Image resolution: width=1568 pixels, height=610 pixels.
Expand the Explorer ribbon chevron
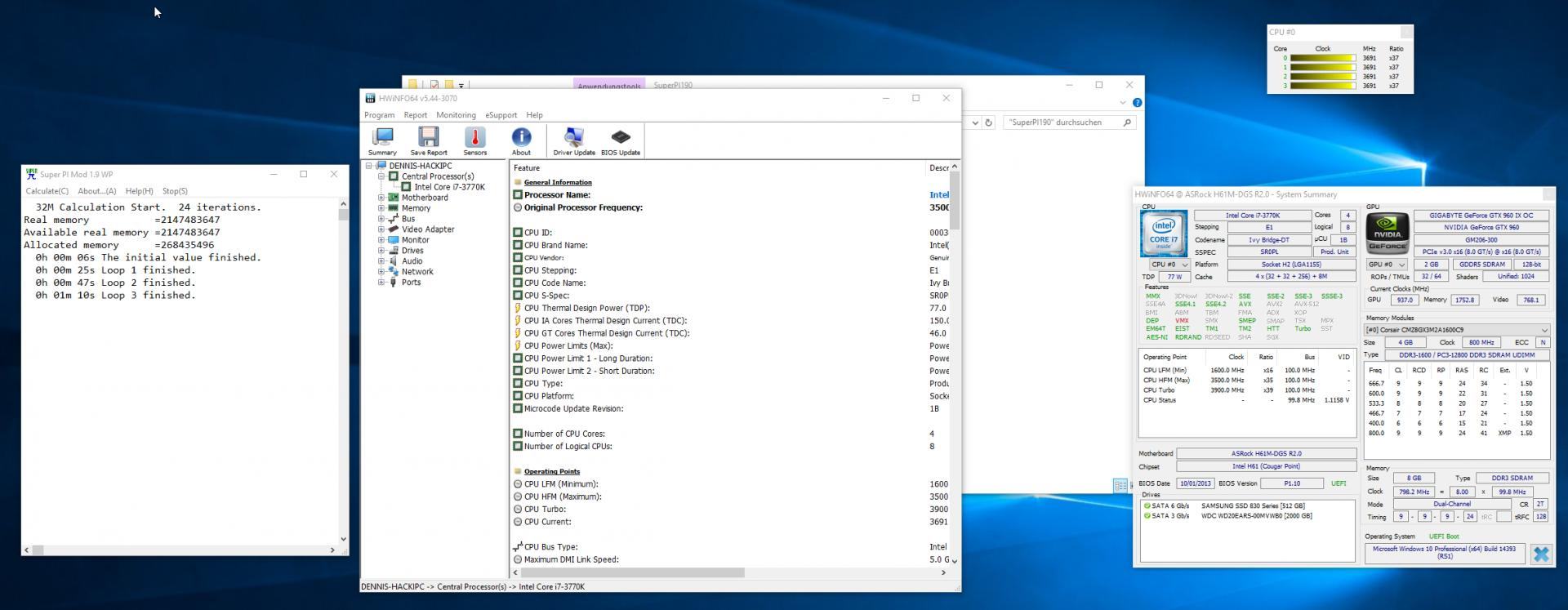tap(1123, 103)
